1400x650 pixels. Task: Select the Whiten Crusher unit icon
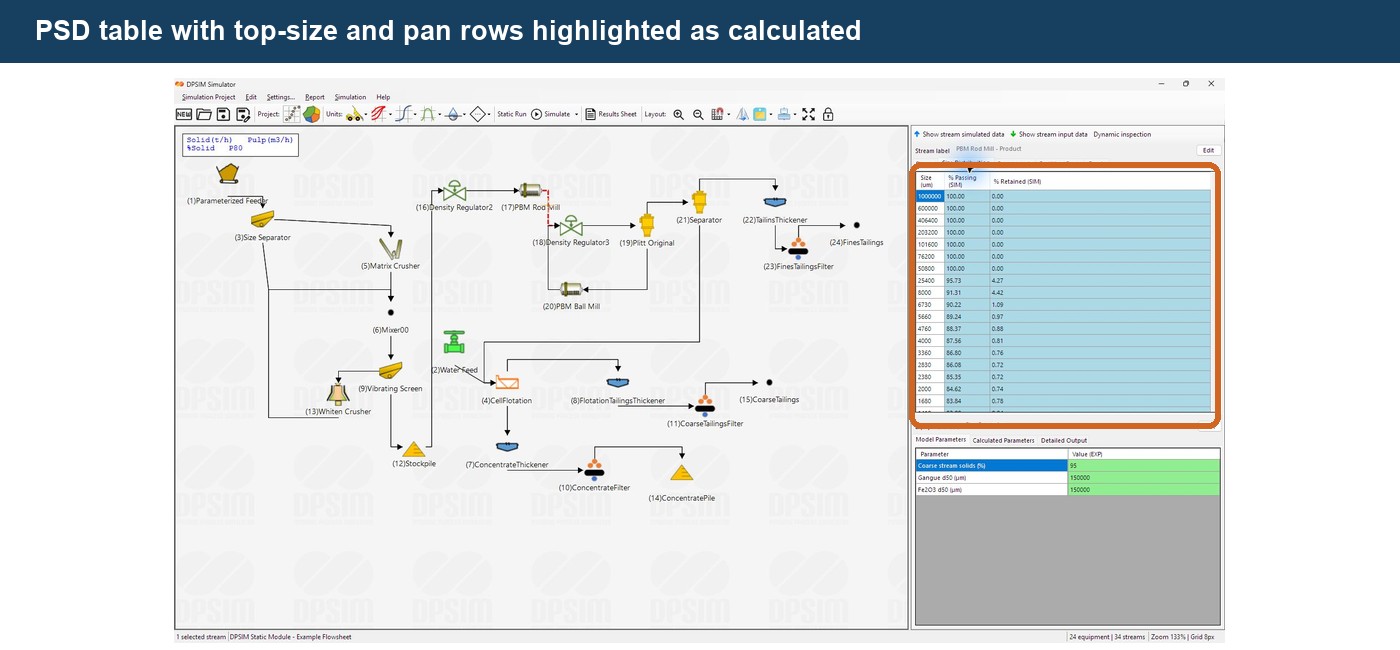(x=338, y=394)
